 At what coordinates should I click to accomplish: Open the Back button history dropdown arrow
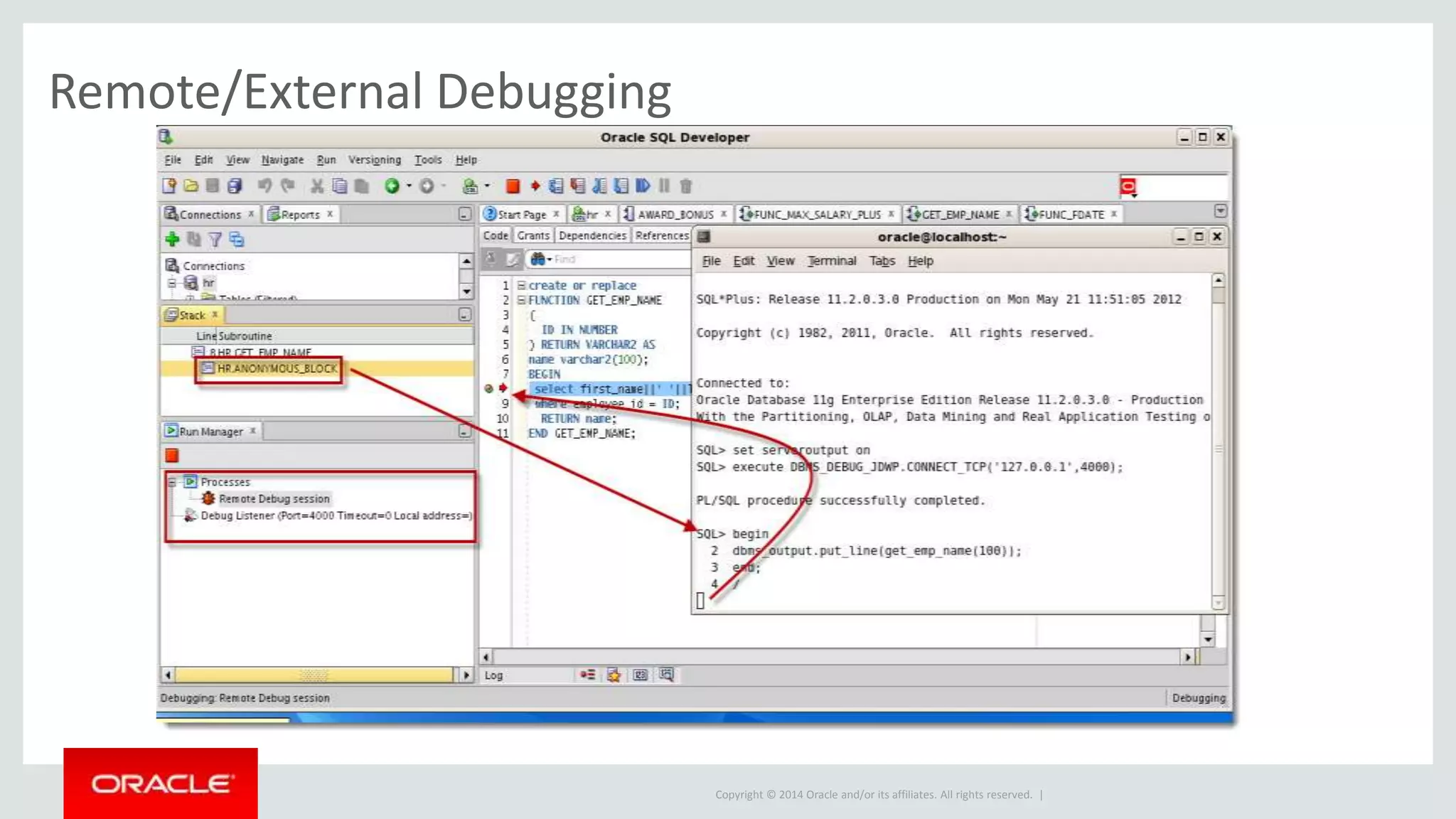click(409, 186)
